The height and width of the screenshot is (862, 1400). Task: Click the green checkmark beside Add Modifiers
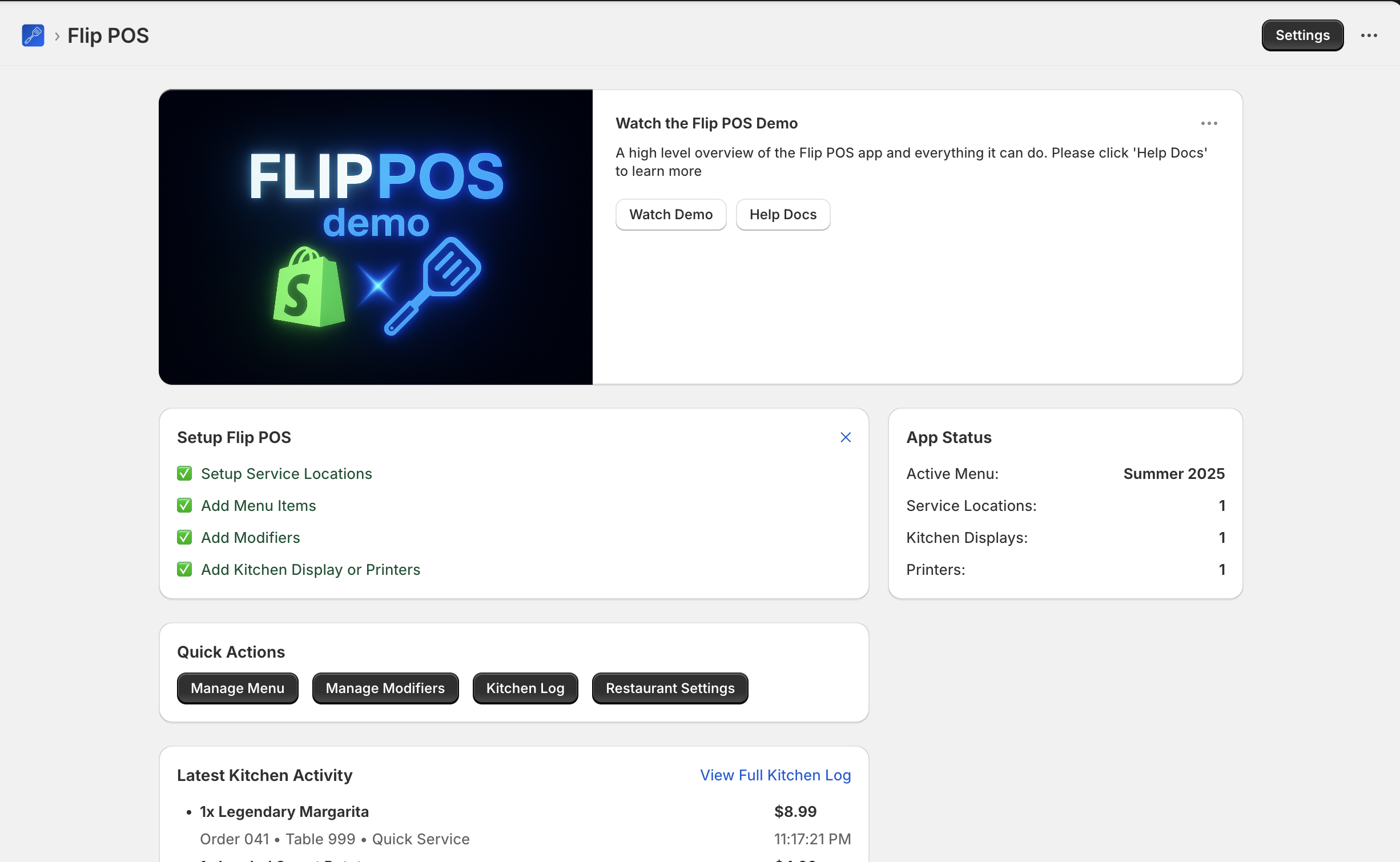click(x=184, y=537)
